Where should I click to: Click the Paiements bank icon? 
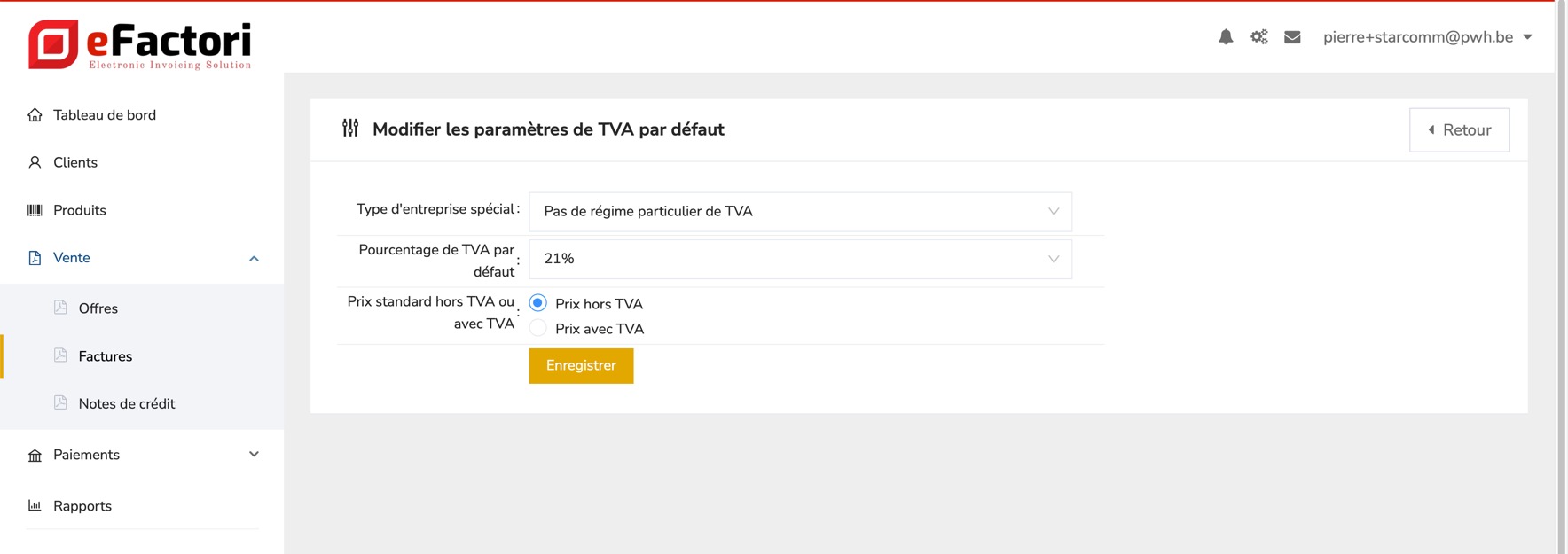coord(35,456)
